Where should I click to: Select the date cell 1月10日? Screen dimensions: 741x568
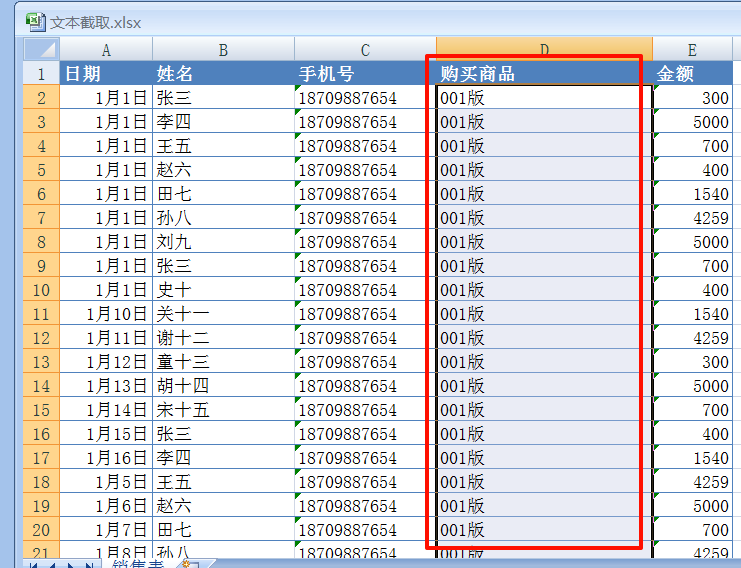click(x=106, y=313)
